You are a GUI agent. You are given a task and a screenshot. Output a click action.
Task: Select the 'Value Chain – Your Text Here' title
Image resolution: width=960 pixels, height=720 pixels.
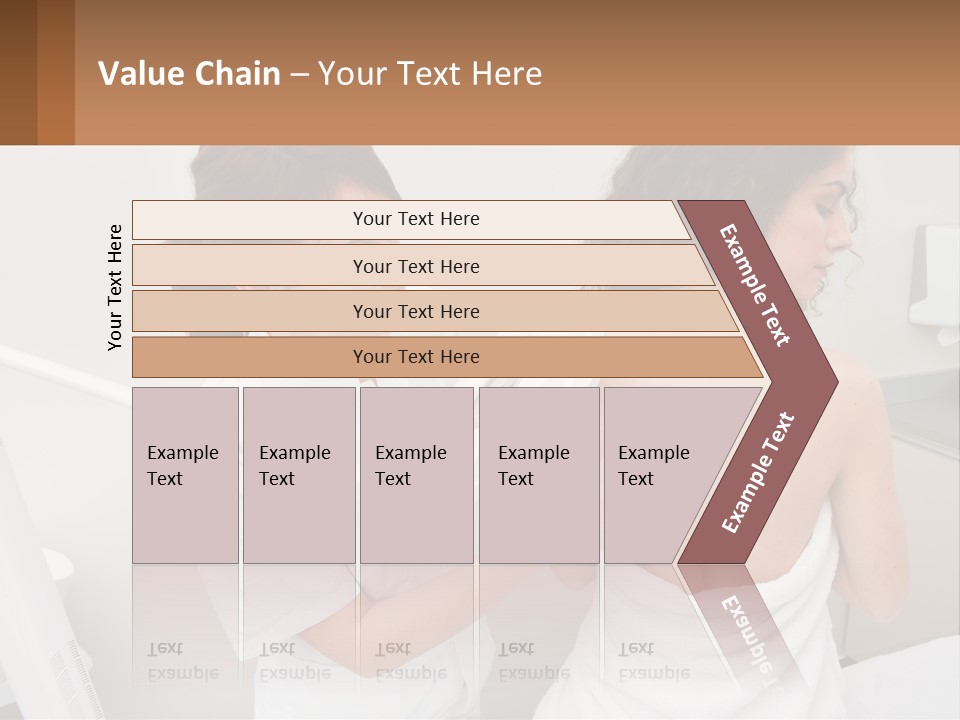pos(320,73)
